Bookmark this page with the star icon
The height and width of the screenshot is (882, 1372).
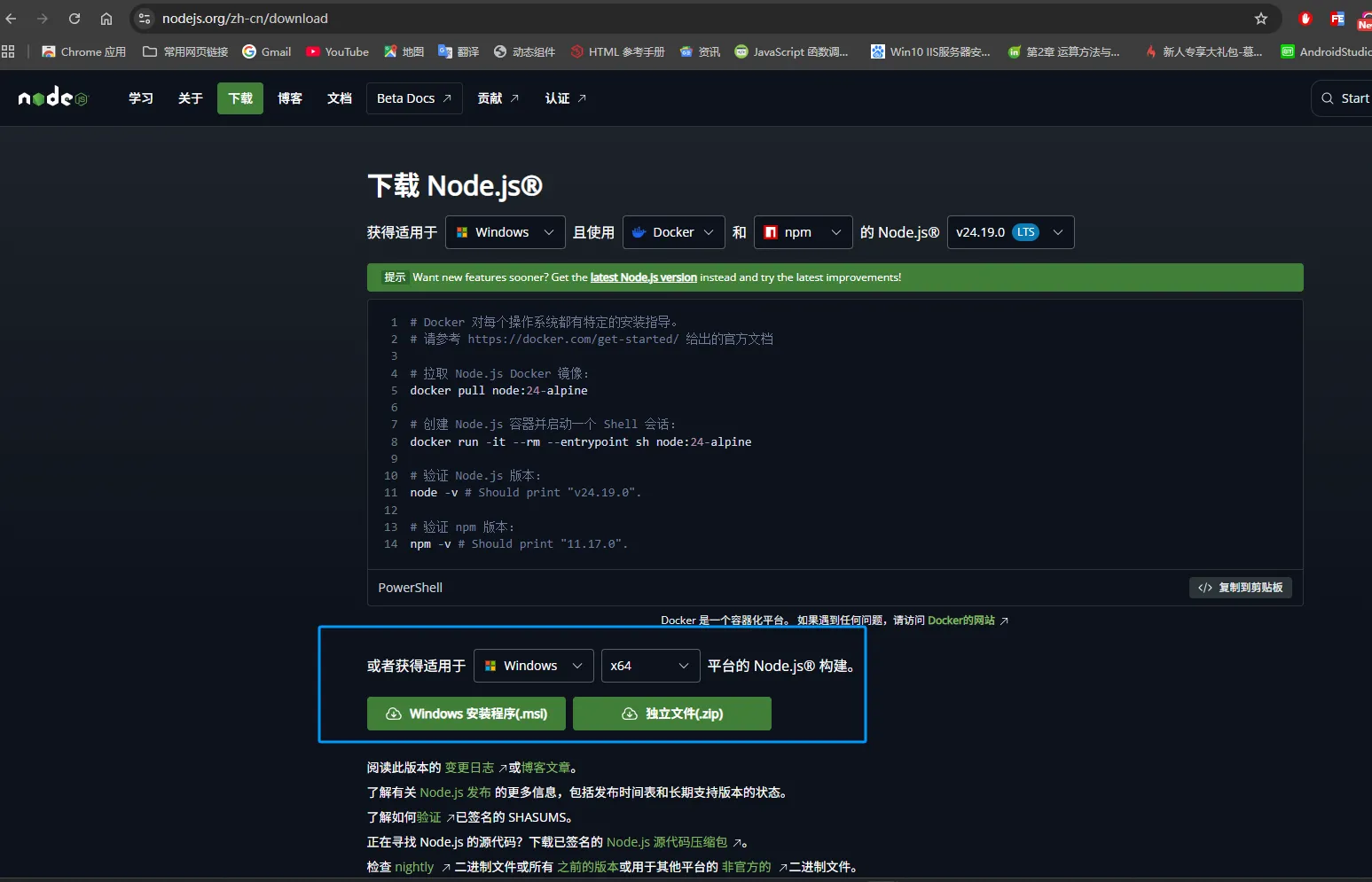coord(1261,19)
